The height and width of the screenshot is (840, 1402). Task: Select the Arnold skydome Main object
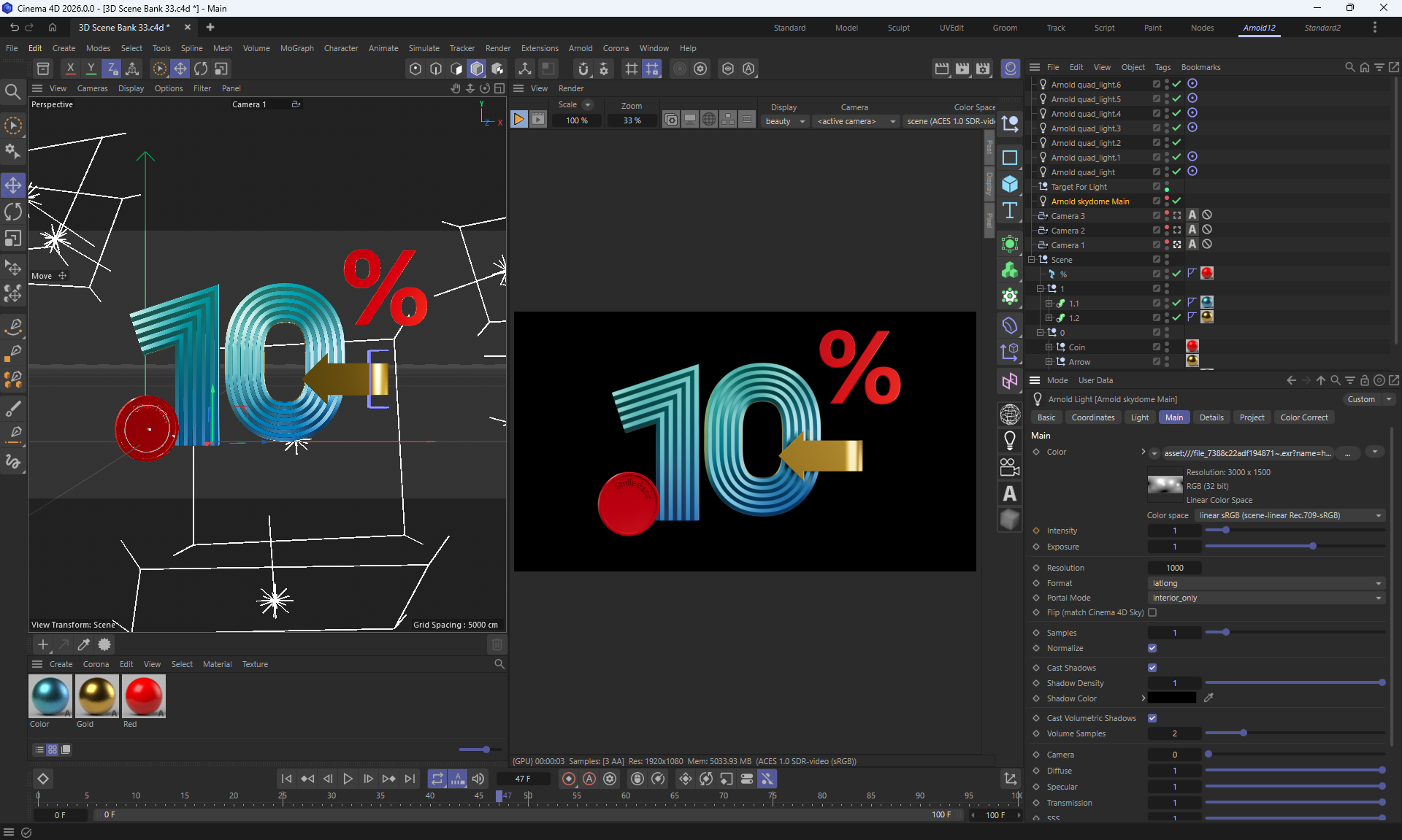[x=1089, y=201]
